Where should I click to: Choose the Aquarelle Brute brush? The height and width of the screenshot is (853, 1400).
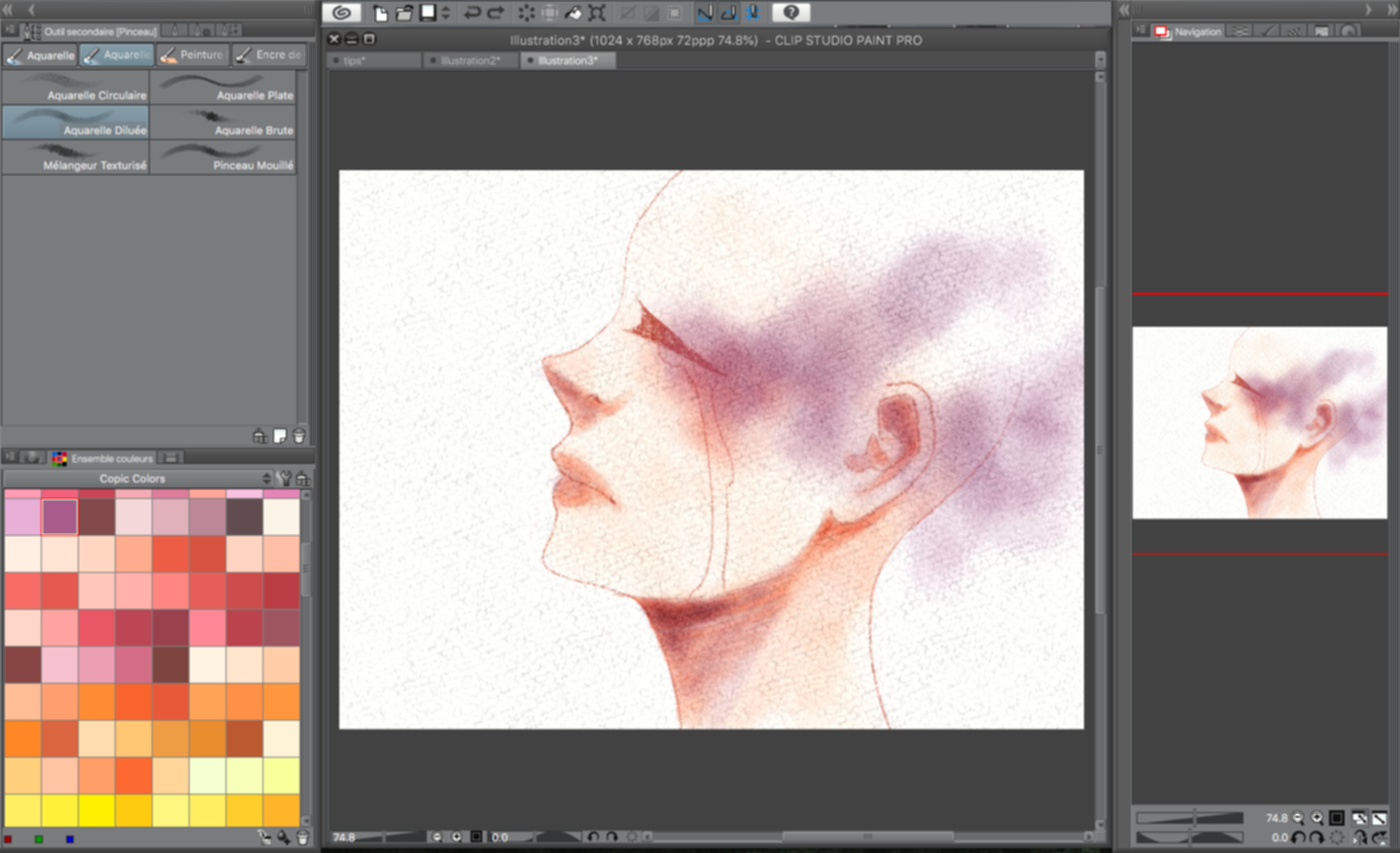224,123
